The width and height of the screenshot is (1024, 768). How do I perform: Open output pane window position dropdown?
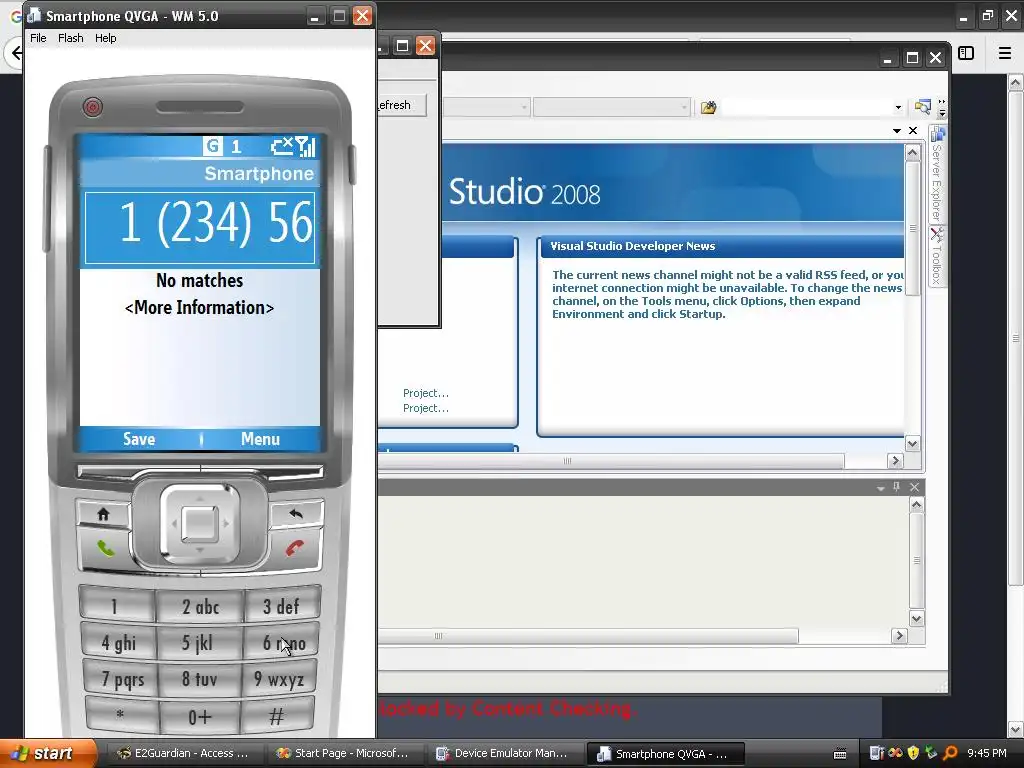880,488
